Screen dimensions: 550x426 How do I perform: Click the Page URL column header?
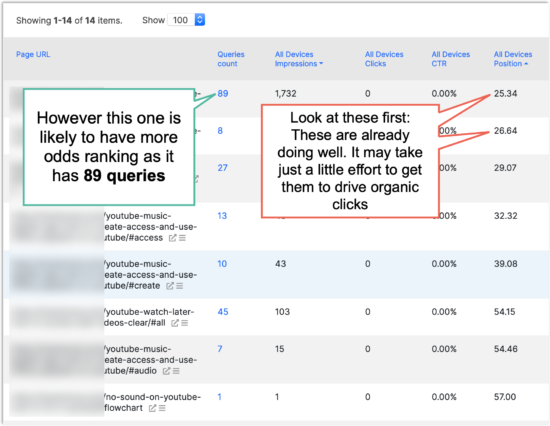coord(33,54)
